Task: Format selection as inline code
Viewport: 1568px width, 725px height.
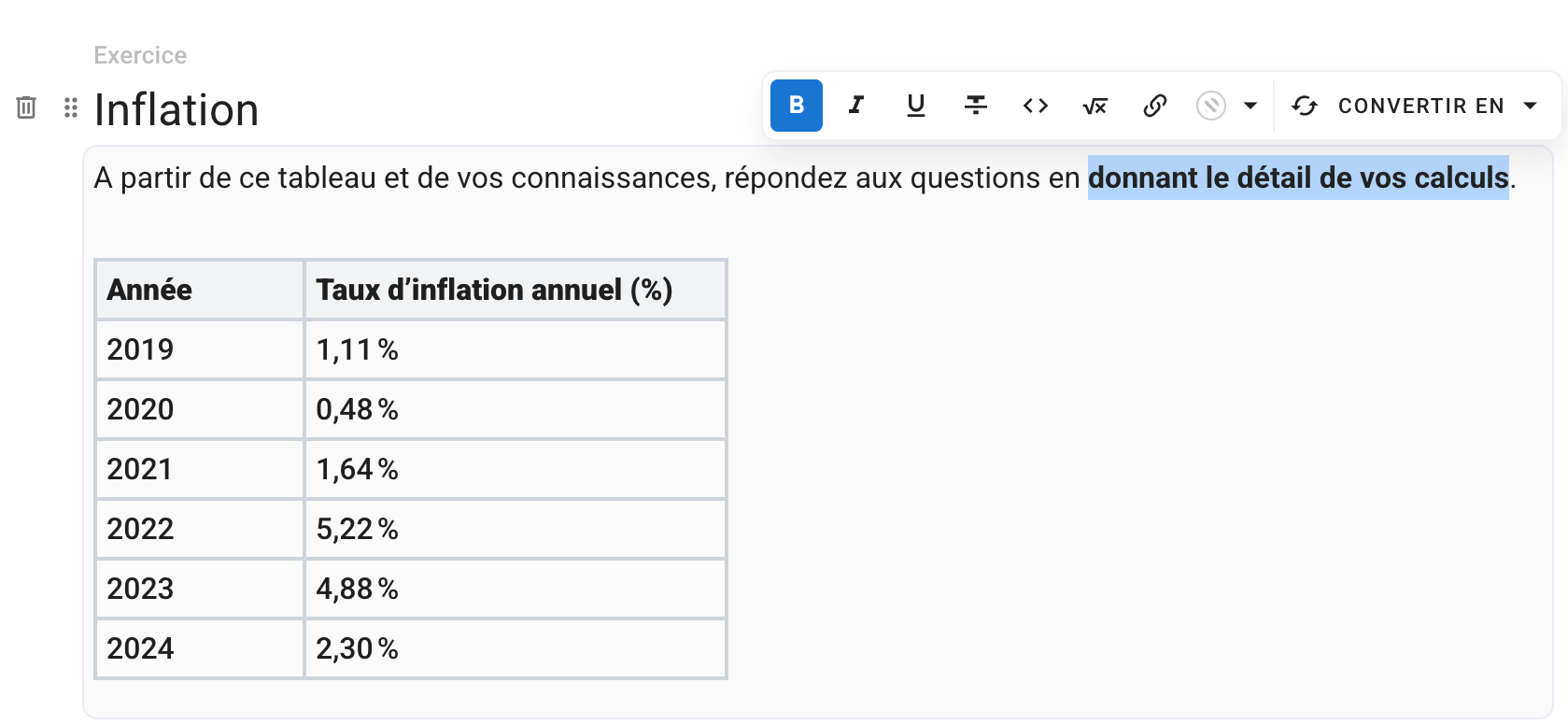Action: (x=1035, y=106)
